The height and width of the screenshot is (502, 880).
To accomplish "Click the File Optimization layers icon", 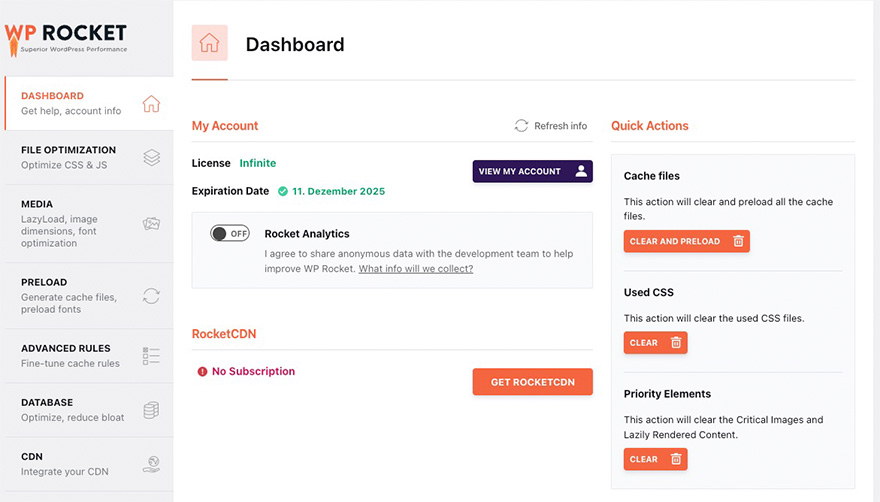I will click(151, 157).
